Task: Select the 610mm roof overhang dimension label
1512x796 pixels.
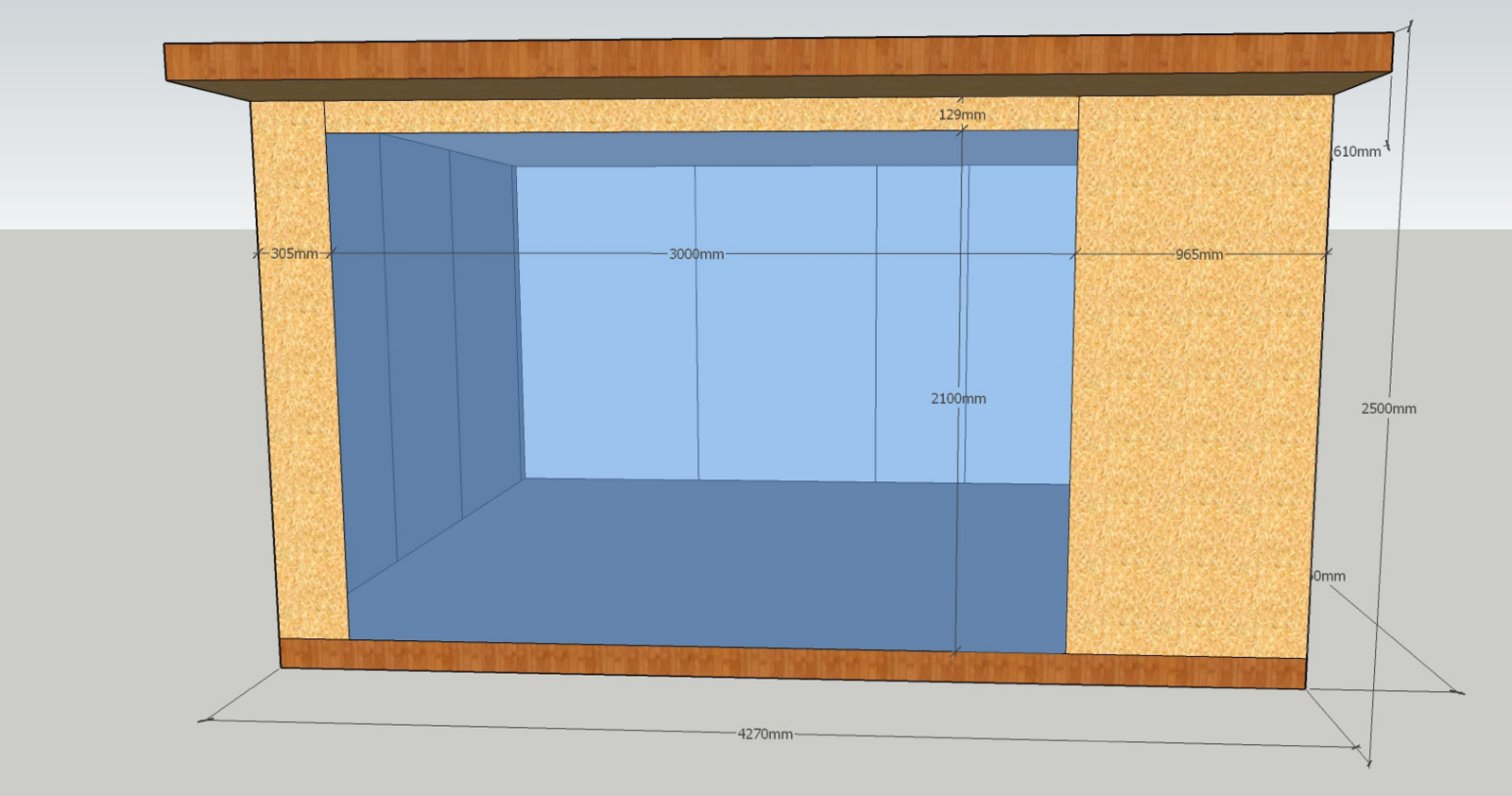Action: (x=1357, y=151)
